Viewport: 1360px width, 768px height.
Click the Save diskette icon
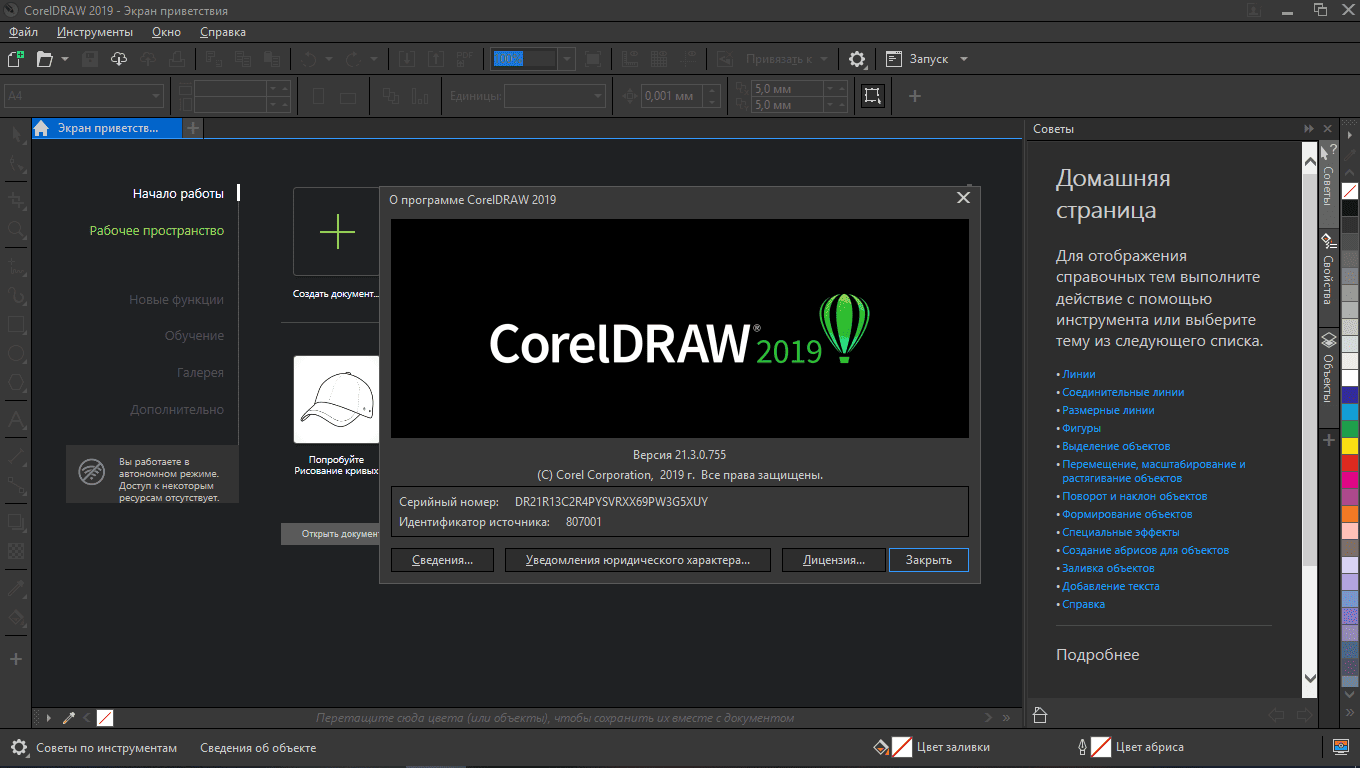click(90, 59)
